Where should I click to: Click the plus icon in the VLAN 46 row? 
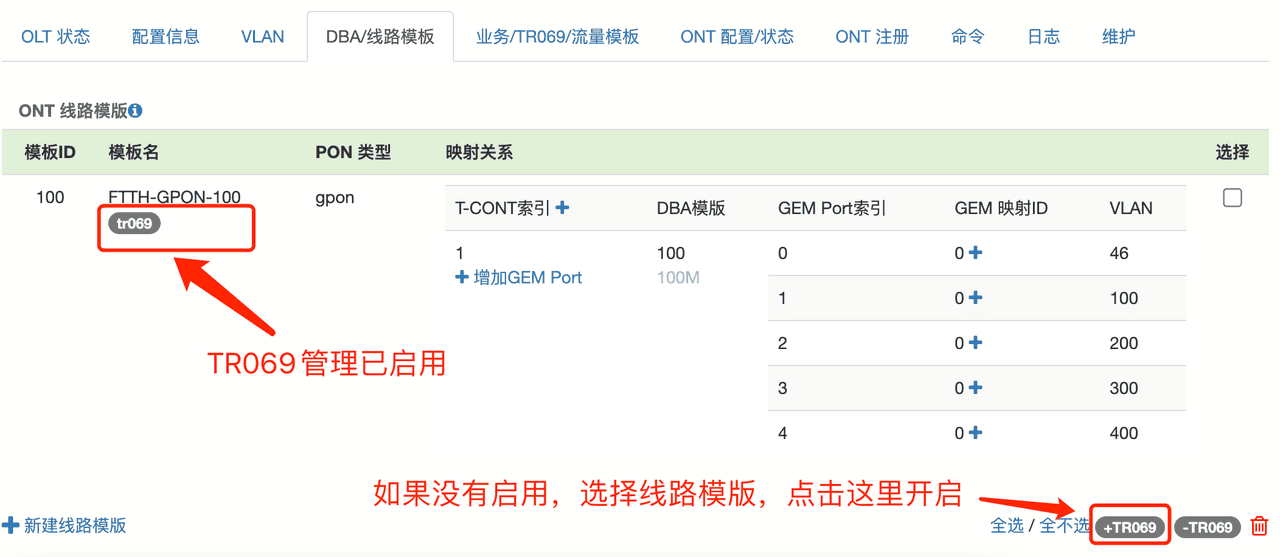point(975,253)
